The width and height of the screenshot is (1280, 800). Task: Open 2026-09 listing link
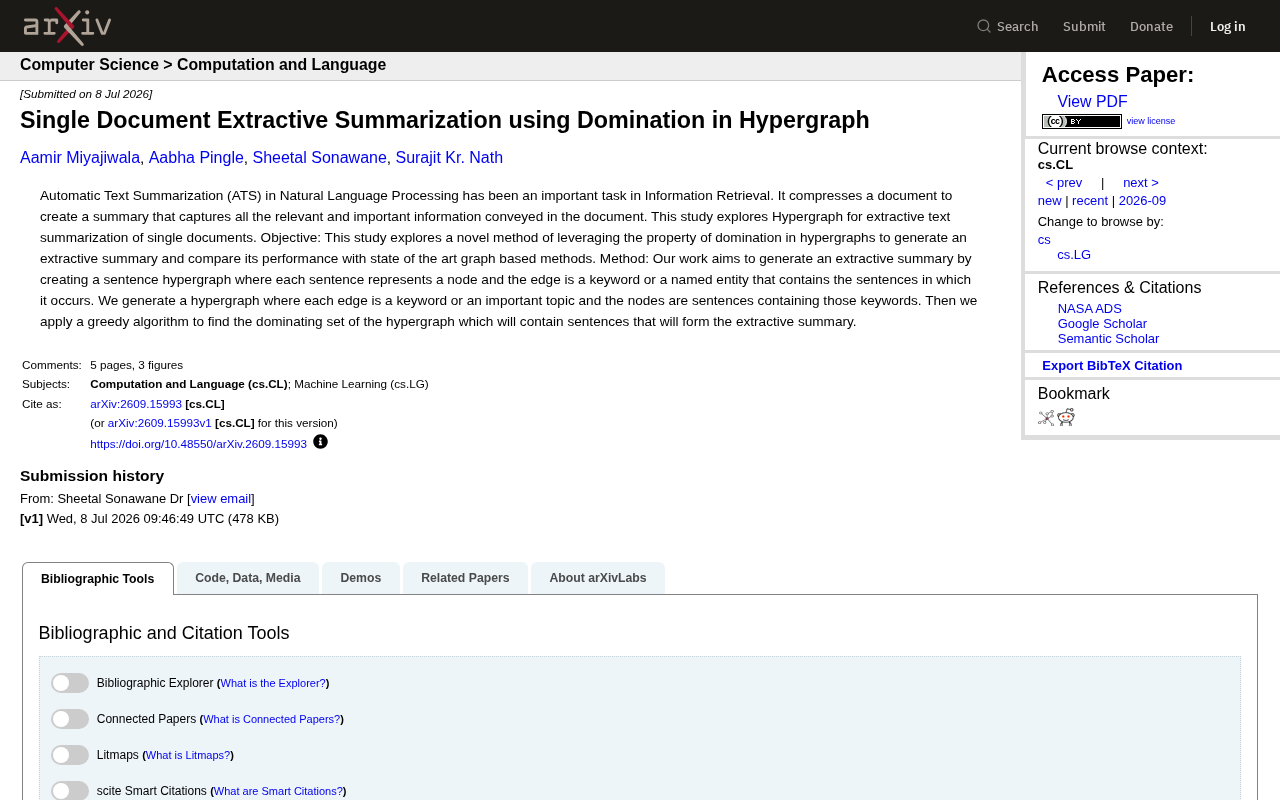tap(1142, 201)
